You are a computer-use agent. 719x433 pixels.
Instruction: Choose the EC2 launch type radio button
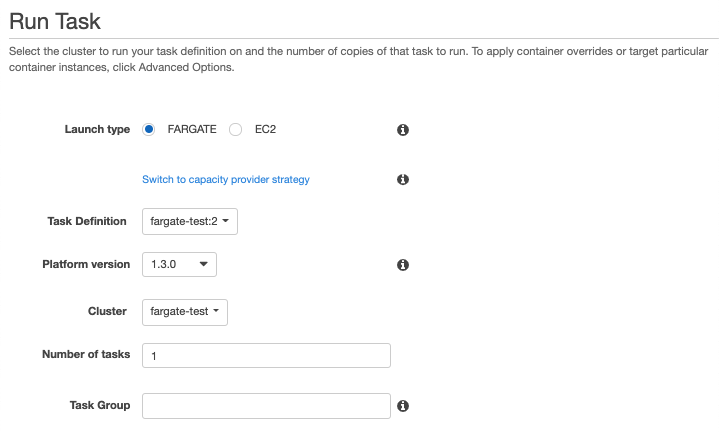tap(235, 129)
